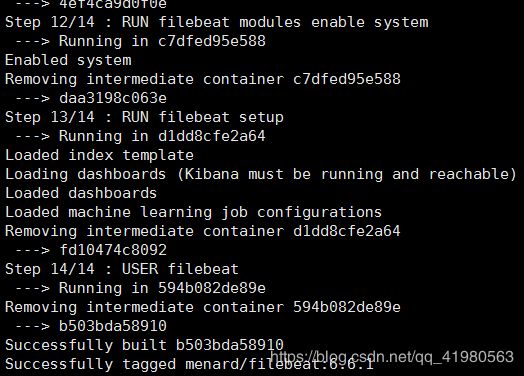Image resolution: width=524 pixels, height=376 pixels.
Task: Click the container ID c7dfed95e588 after 'Running in'
Action: 212,41
